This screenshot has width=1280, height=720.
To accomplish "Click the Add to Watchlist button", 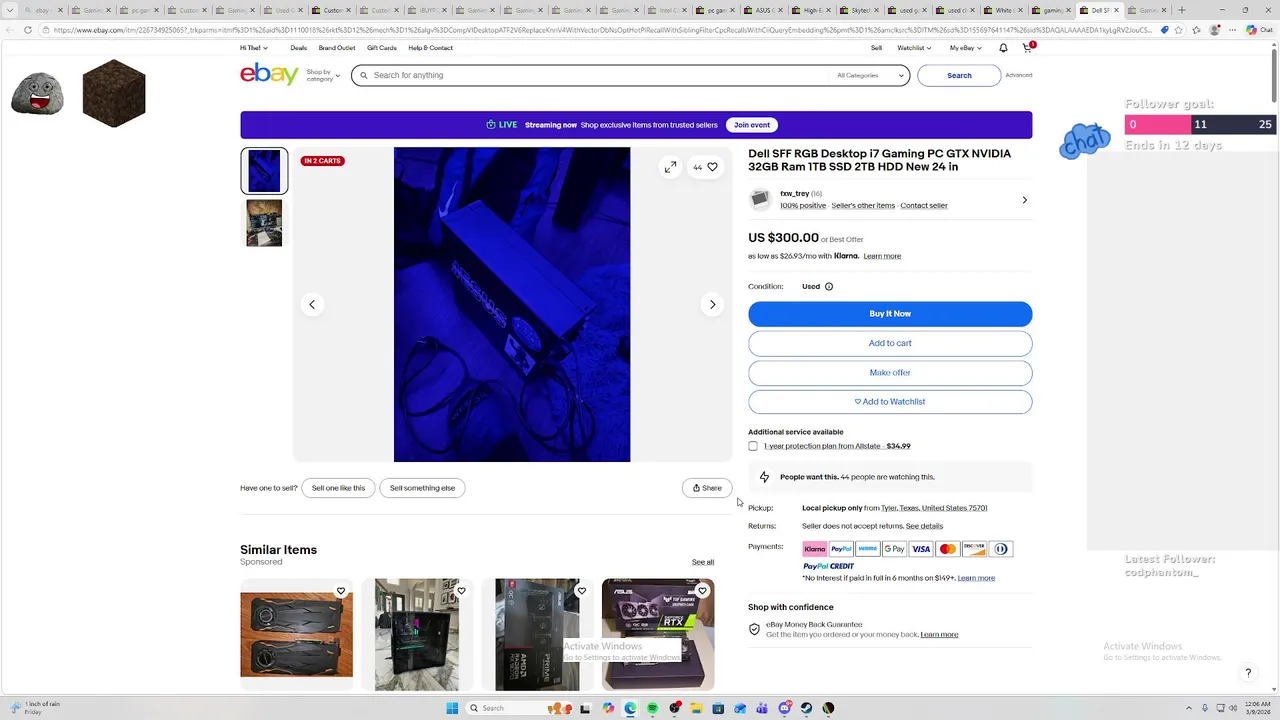I will click(x=890, y=402).
